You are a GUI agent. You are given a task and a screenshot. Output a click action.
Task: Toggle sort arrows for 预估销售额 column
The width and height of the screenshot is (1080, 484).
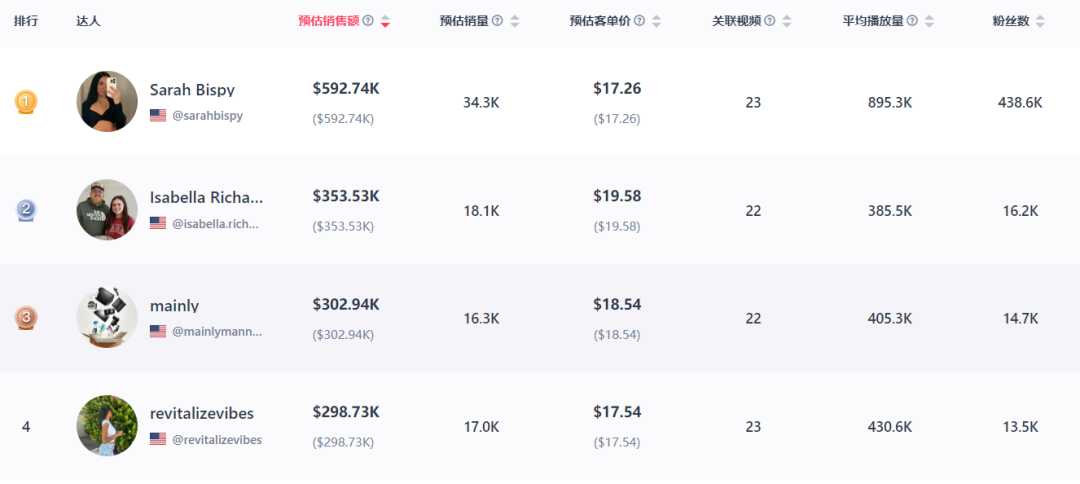(385, 21)
